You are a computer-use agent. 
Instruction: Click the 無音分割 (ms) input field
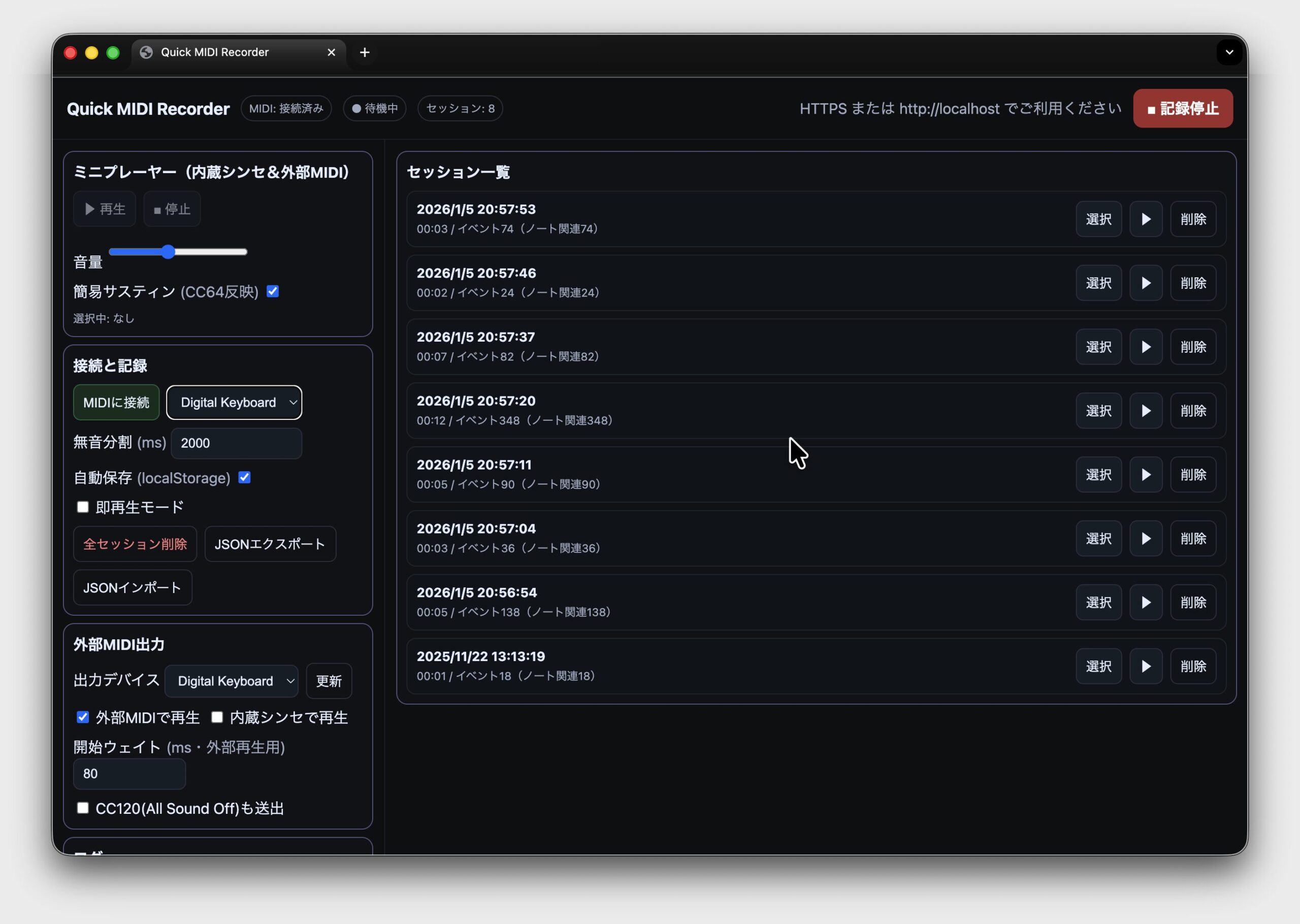click(x=236, y=443)
